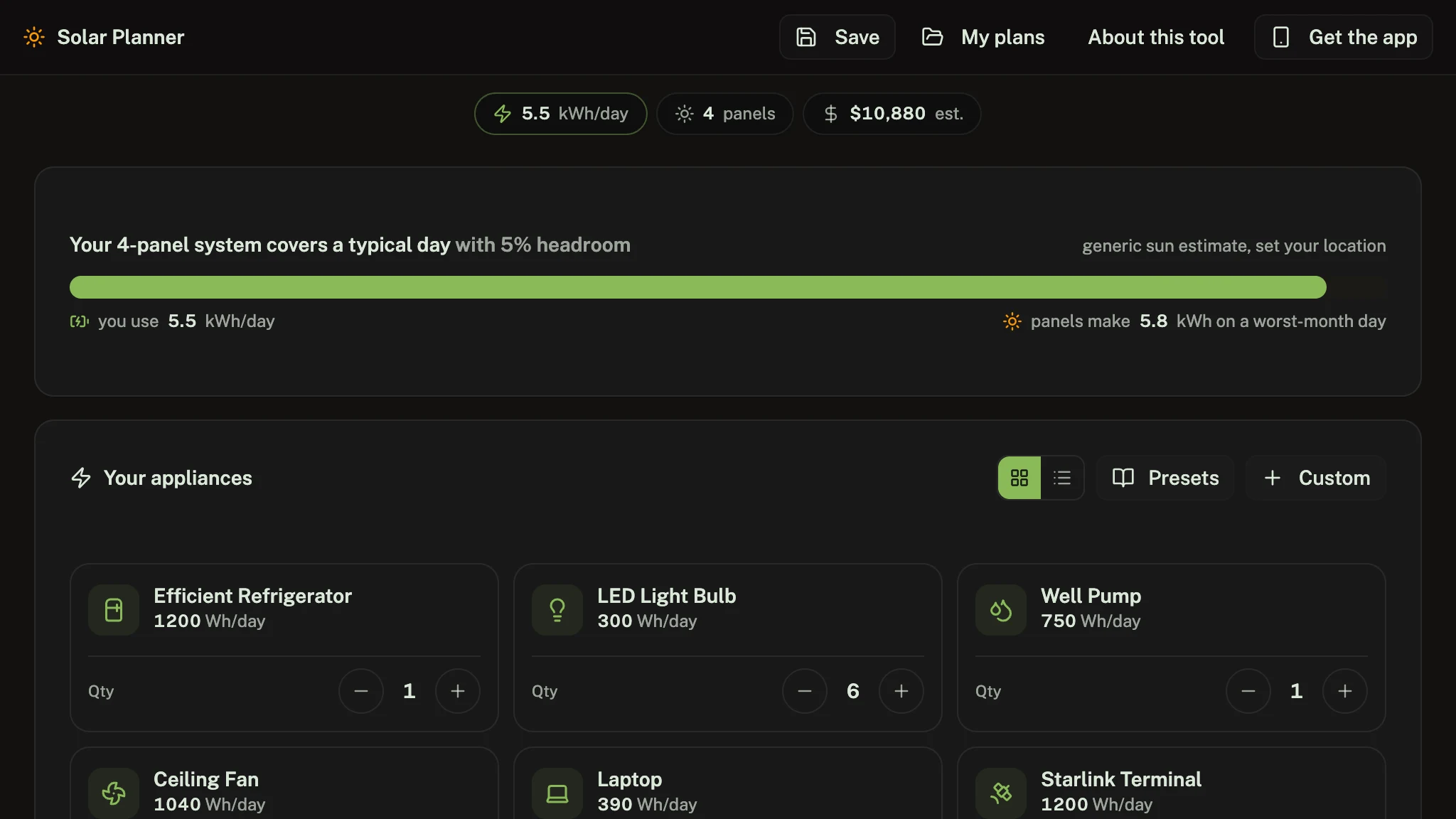Click the Efficient Refrigerator icon
Viewport: 1456px width, 819px height.
click(x=114, y=610)
